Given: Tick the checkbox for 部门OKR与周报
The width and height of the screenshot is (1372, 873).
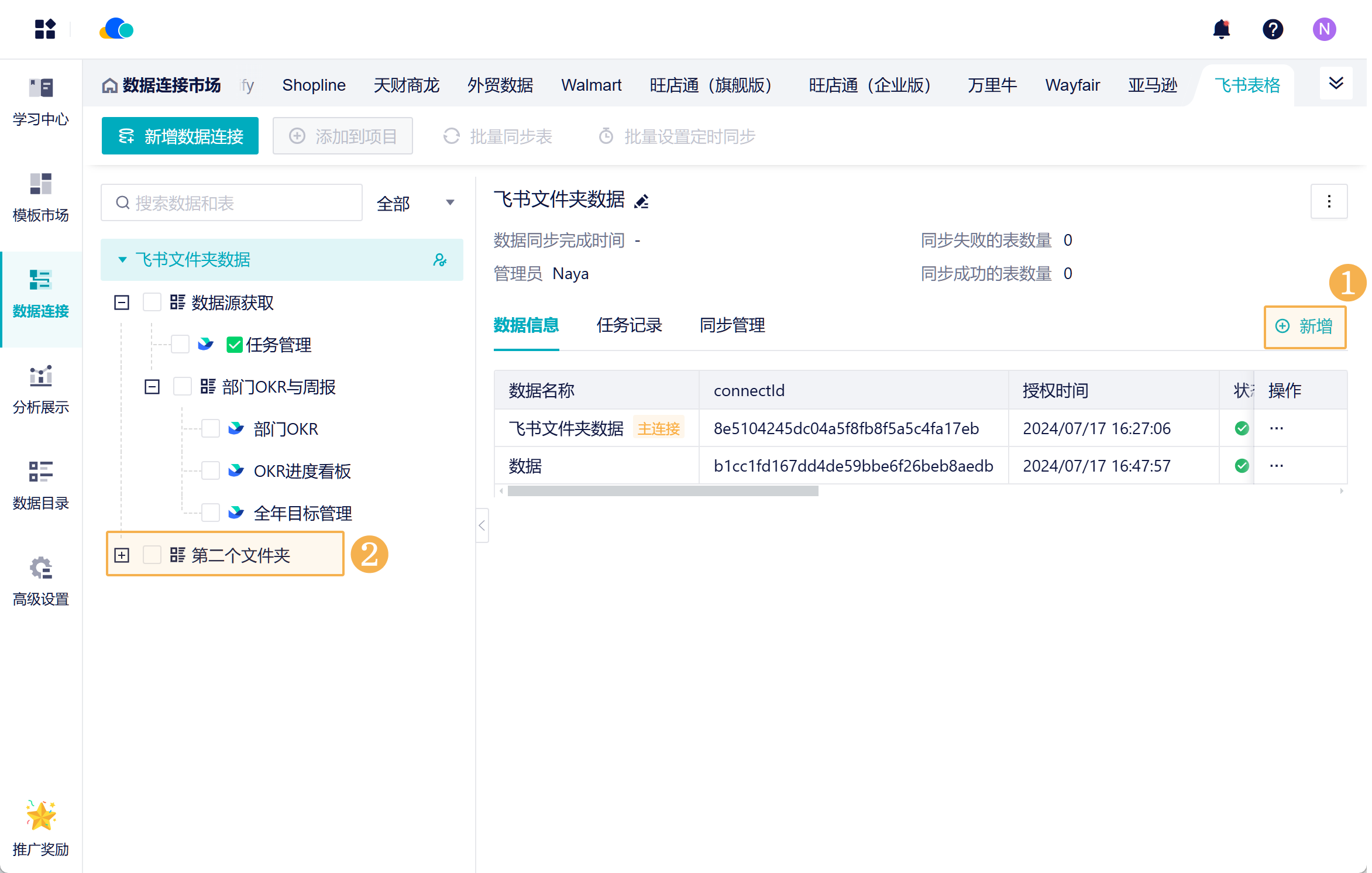Looking at the screenshot, I should coord(183,387).
